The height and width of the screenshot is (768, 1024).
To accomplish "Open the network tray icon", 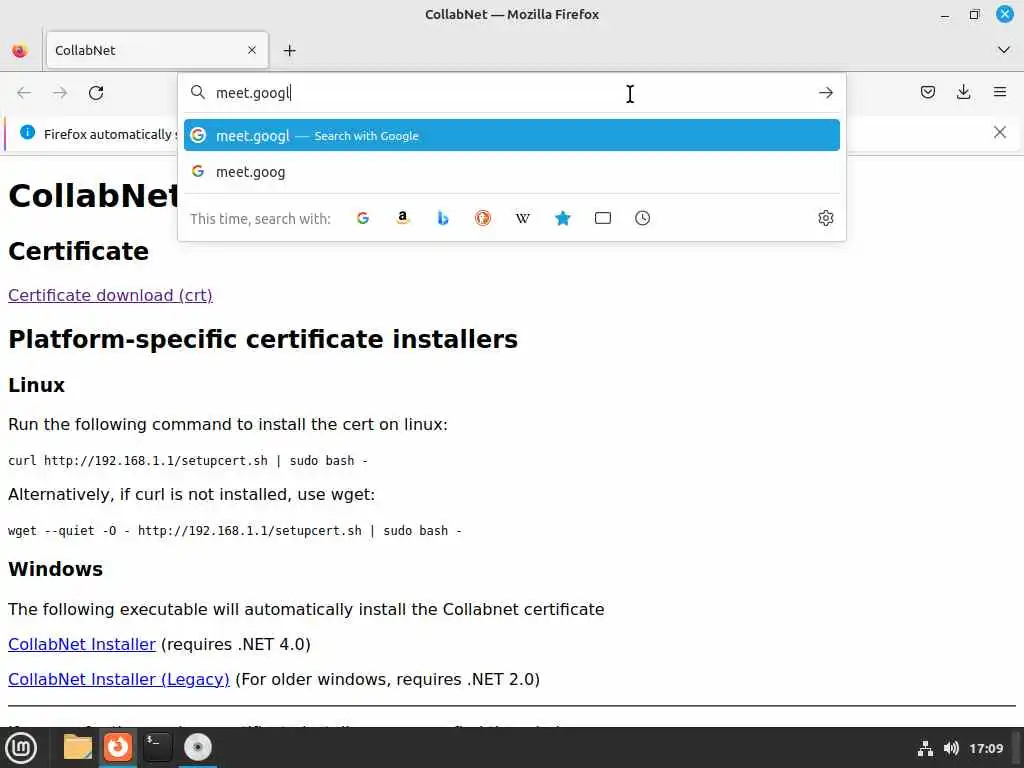I will [925, 748].
